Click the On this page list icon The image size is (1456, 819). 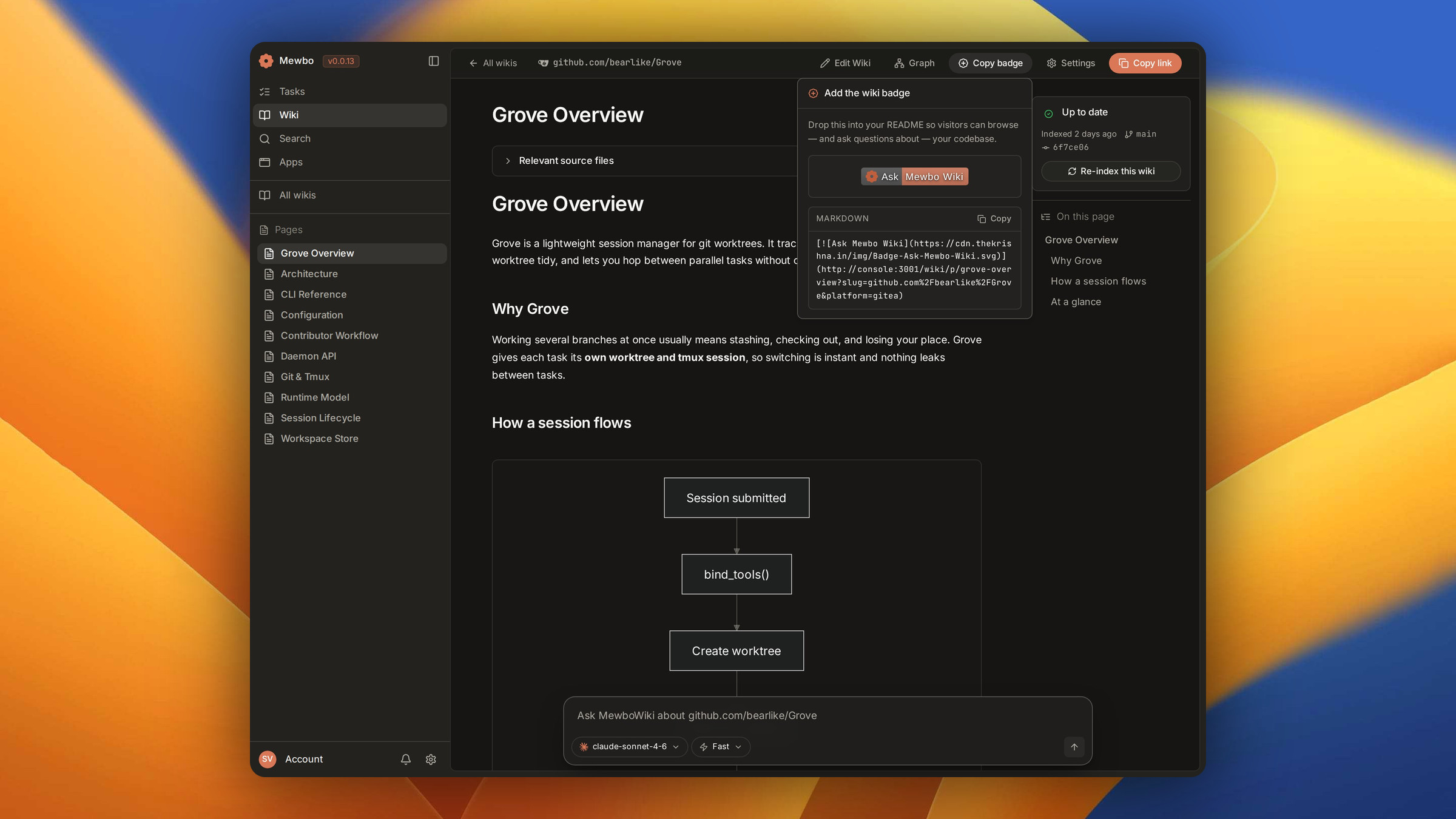click(1046, 217)
